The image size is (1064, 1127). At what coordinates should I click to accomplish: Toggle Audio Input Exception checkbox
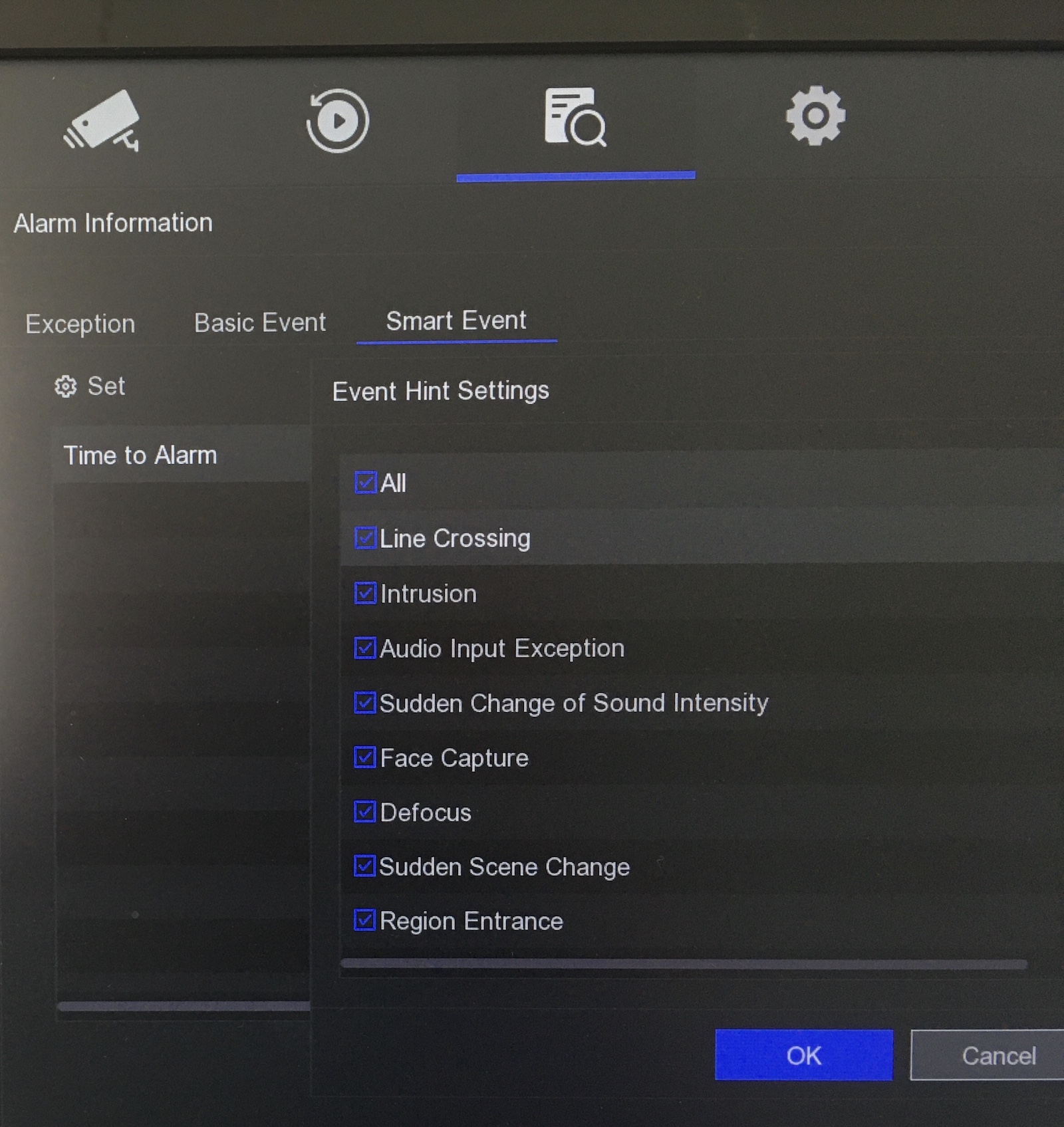click(365, 648)
